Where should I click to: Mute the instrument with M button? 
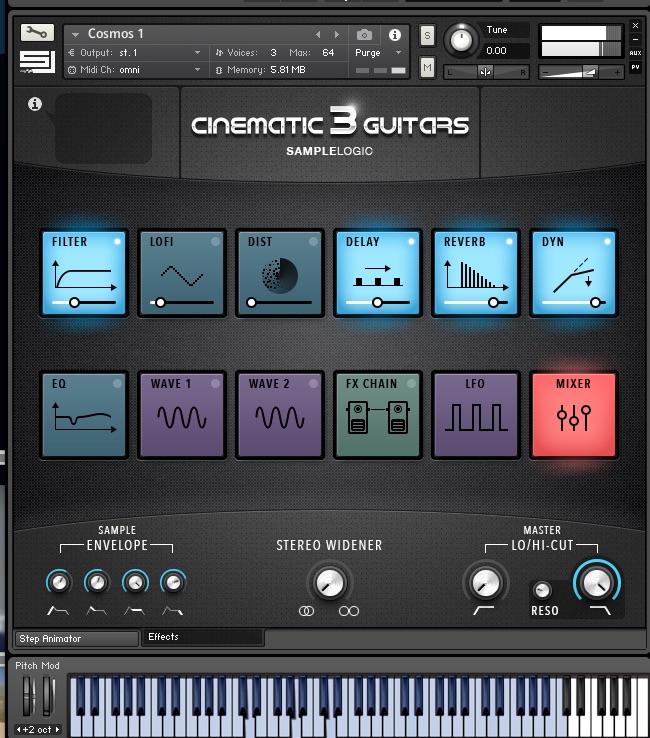click(x=428, y=67)
